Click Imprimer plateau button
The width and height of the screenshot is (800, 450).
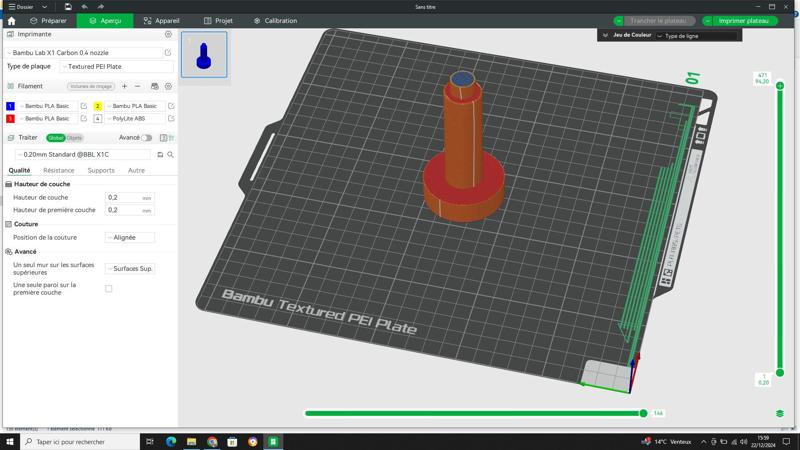743,21
